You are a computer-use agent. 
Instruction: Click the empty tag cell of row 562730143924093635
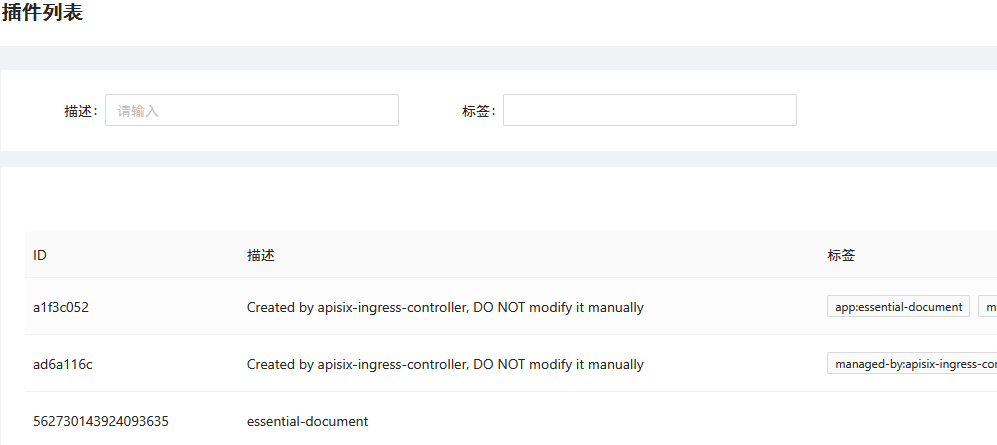tap(900, 421)
